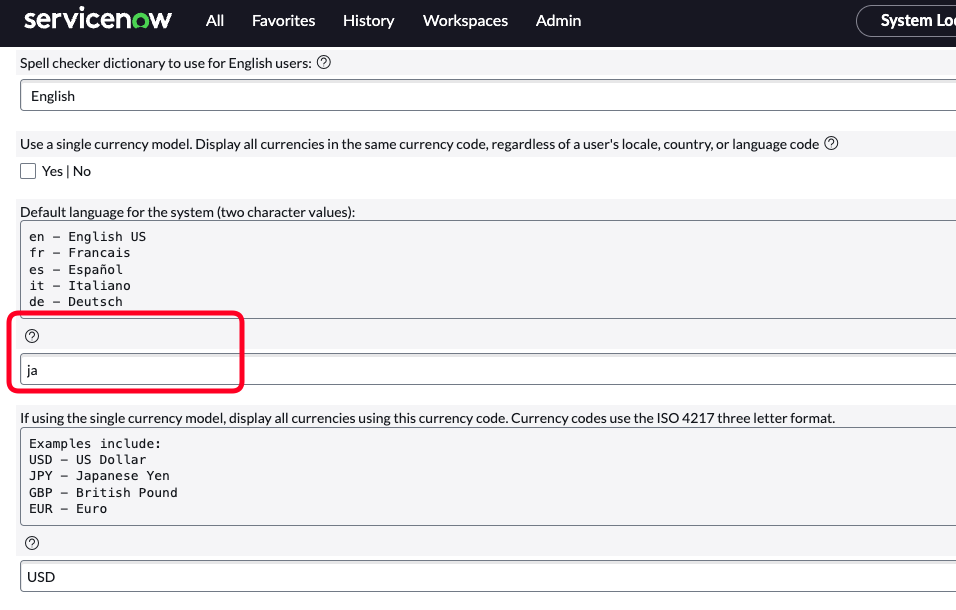Open help for single currency model setting
The height and width of the screenshot is (610, 956).
[831, 143]
